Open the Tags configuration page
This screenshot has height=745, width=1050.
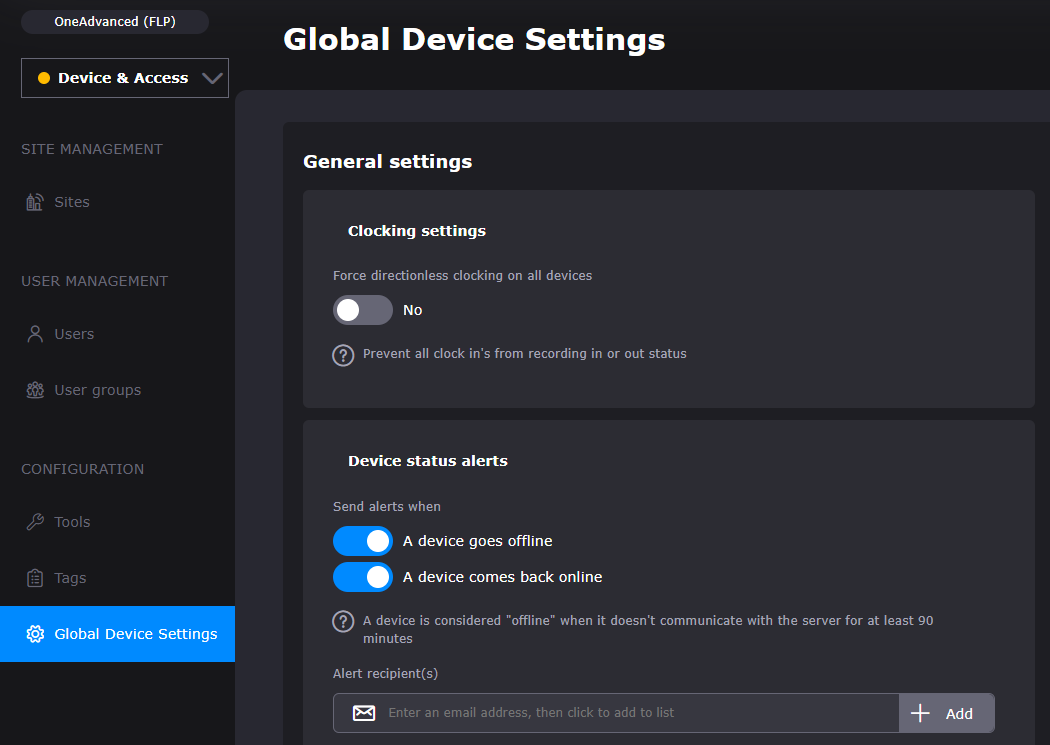click(70, 578)
